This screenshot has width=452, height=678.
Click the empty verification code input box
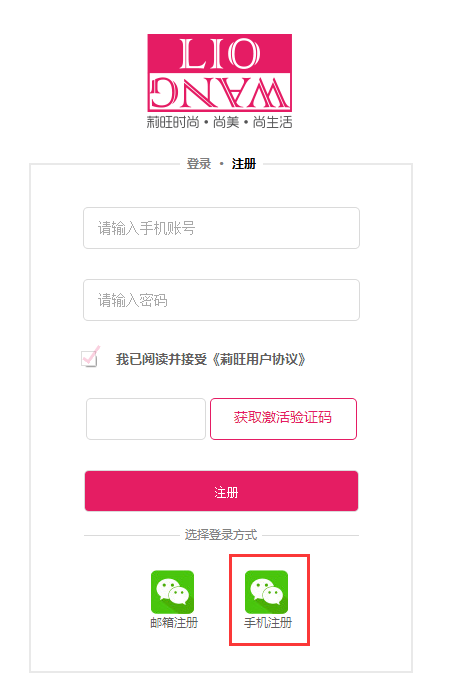click(146, 419)
